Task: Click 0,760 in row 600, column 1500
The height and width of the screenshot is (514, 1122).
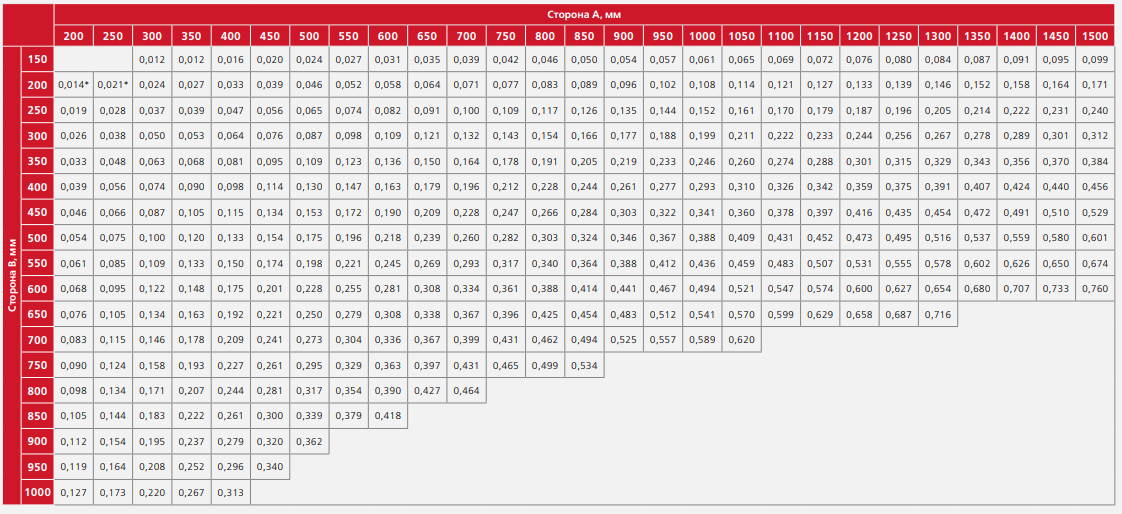Action: point(1095,288)
